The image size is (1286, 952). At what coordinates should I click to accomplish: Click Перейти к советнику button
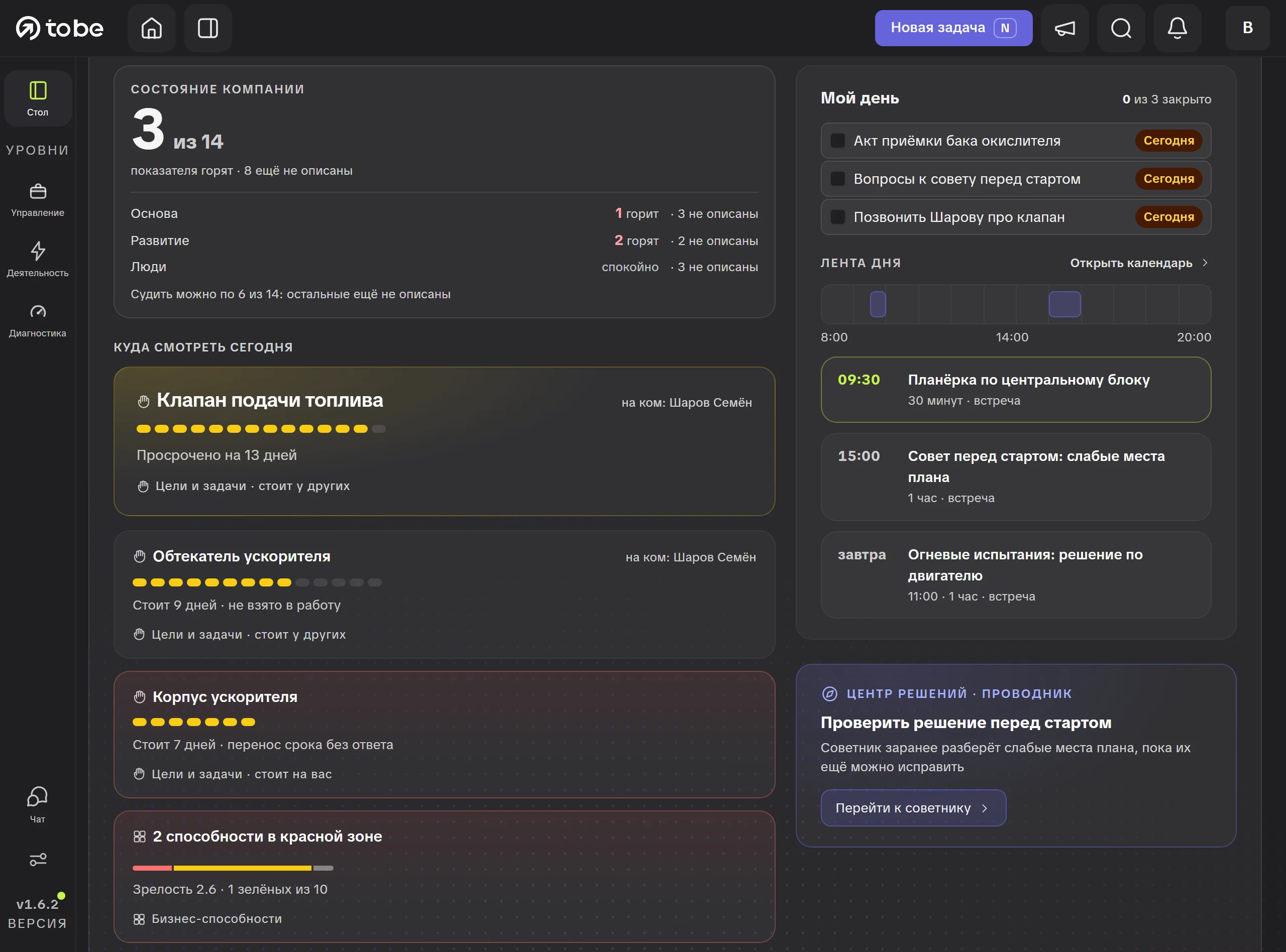pos(913,808)
